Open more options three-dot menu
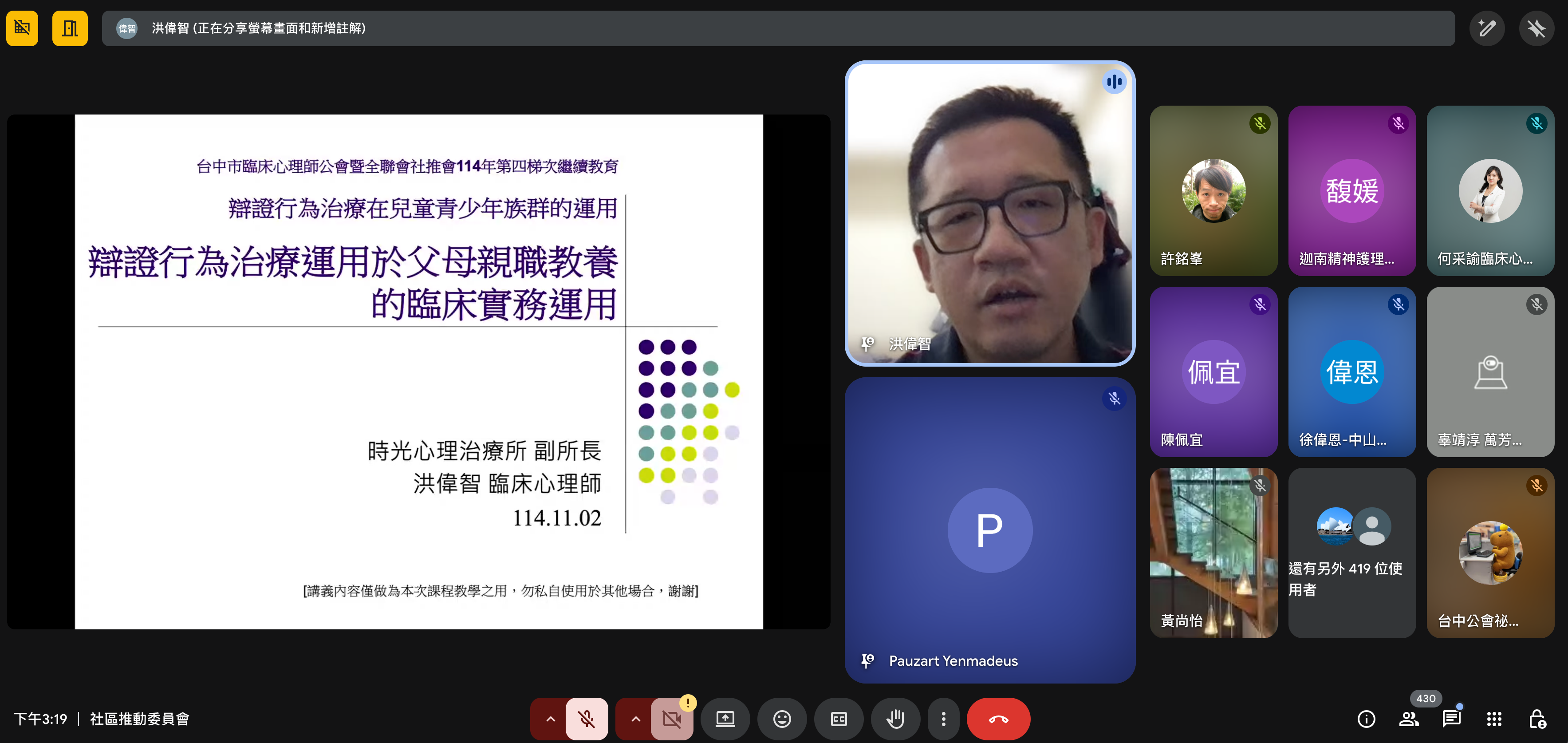This screenshot has width=1568, height=743. click(943, 719)
